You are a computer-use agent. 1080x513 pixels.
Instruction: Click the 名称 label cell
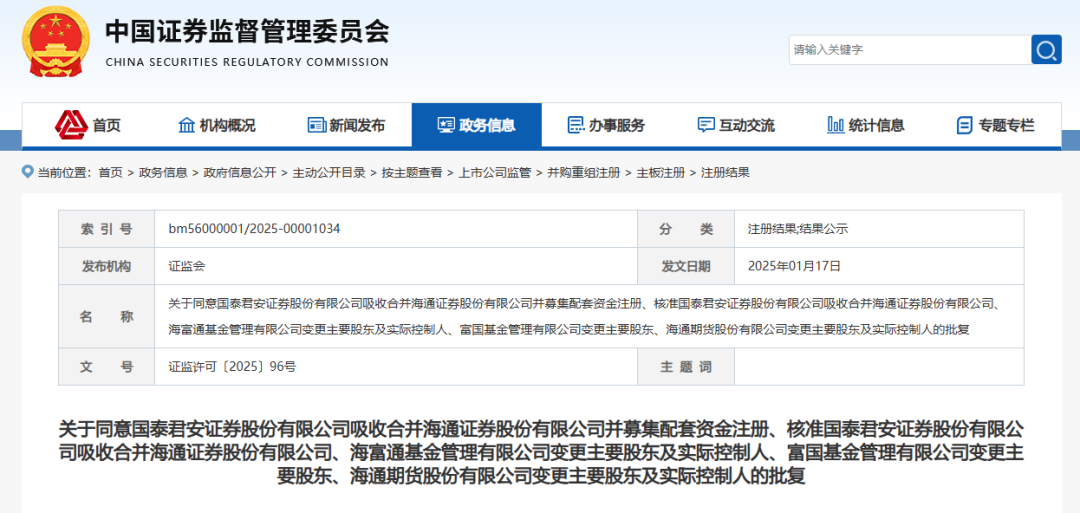click(x=107, y=317)
